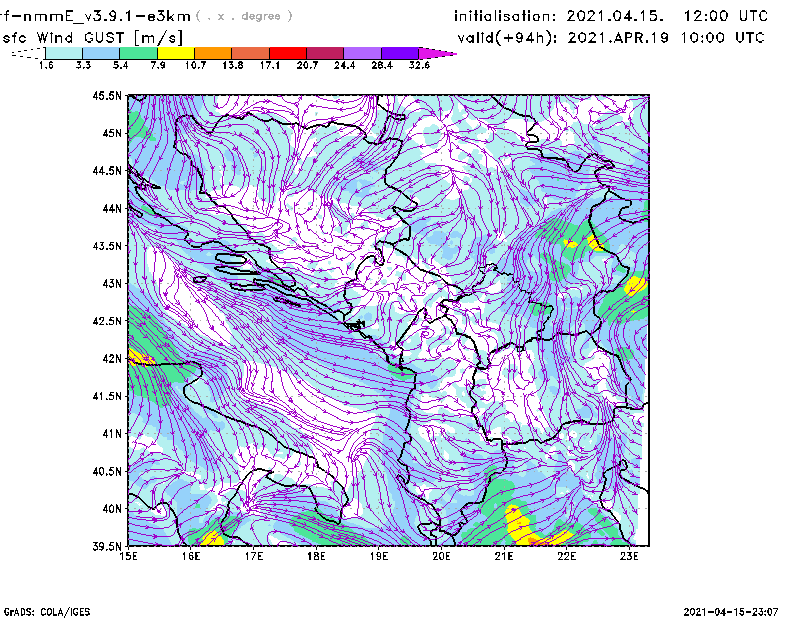
Task: Click the "43.5N" latitude label
Action: [107, 246]
